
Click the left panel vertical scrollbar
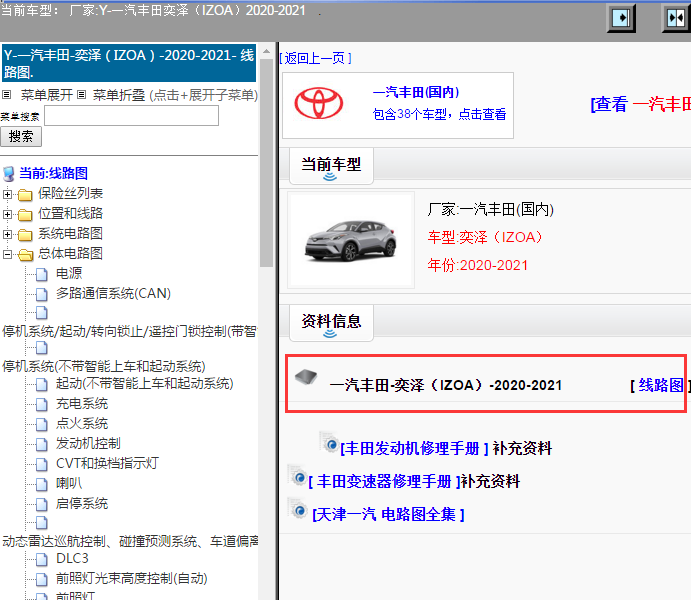[267, 163]
